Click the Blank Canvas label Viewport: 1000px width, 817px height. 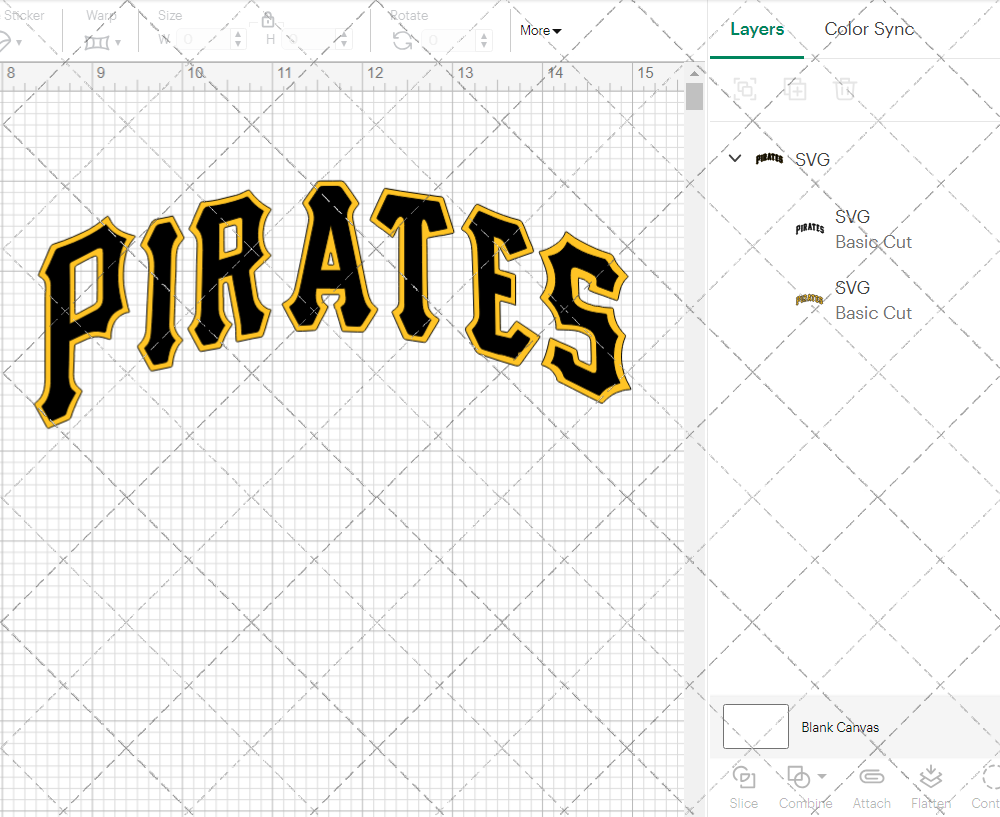[x=840, y=727]
